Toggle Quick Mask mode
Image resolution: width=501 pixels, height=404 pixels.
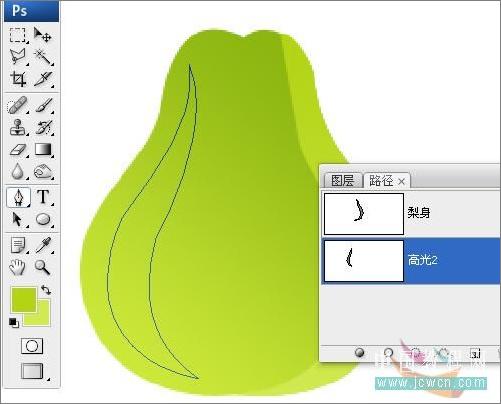coord(32,346)
